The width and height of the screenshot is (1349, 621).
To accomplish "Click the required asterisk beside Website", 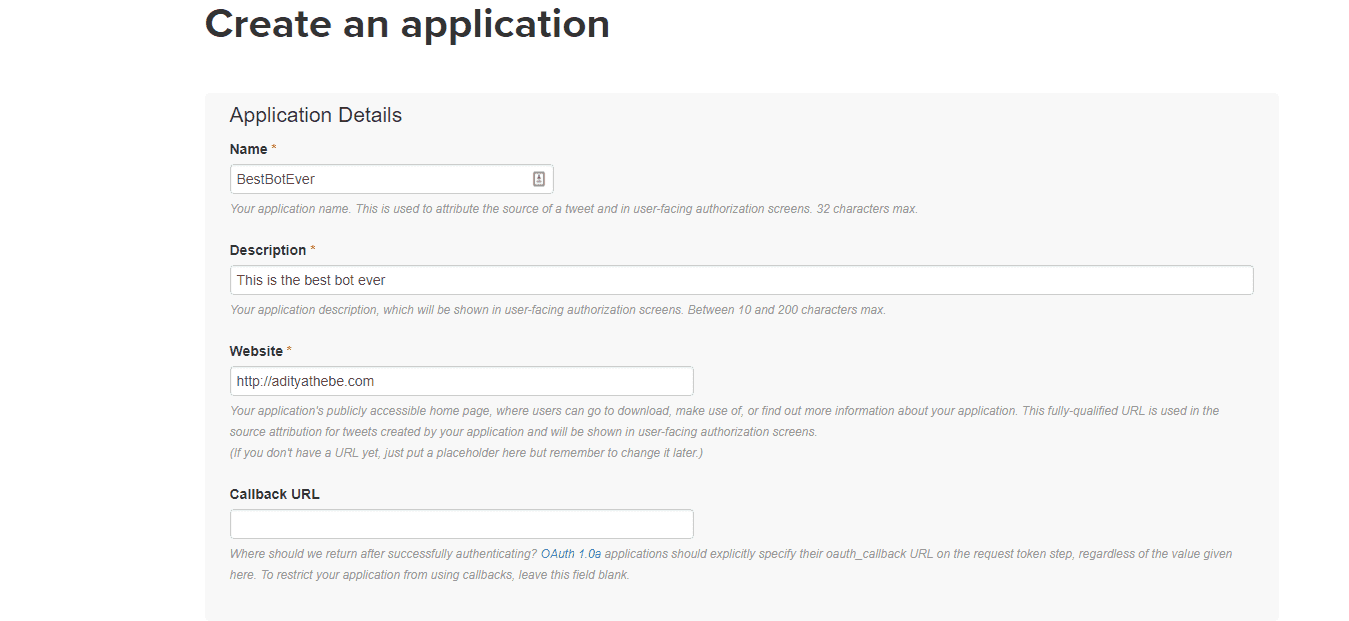I will coord(290,351).
